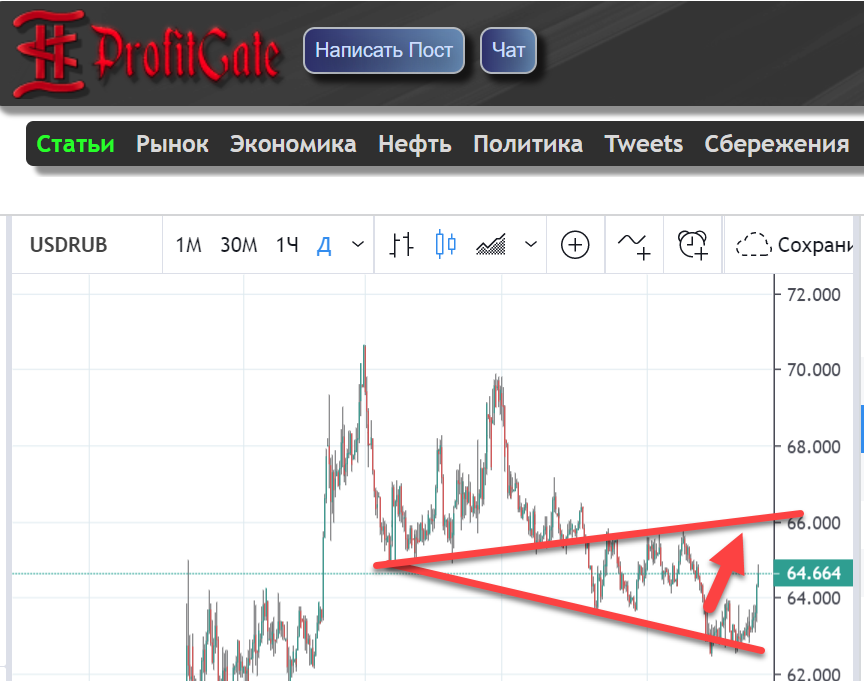Select the candlestick chart style icon
The width and height of the screenshot is (864, 681).
(x=445, y=245)
